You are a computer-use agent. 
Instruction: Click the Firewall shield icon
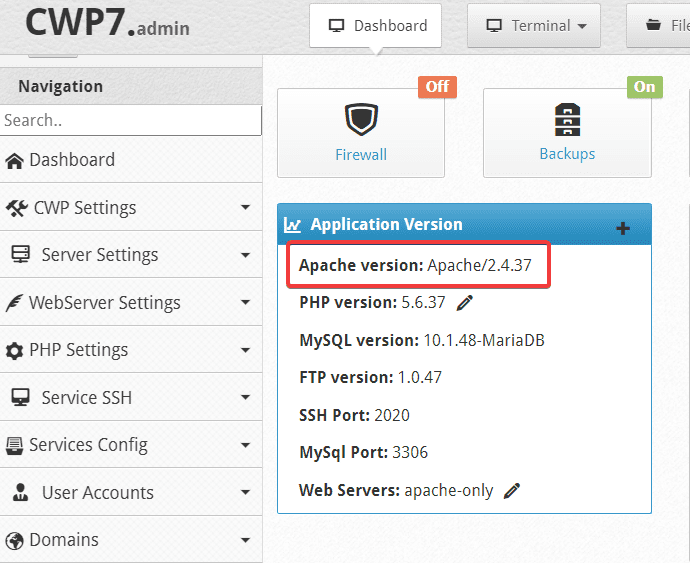point(360,120)
